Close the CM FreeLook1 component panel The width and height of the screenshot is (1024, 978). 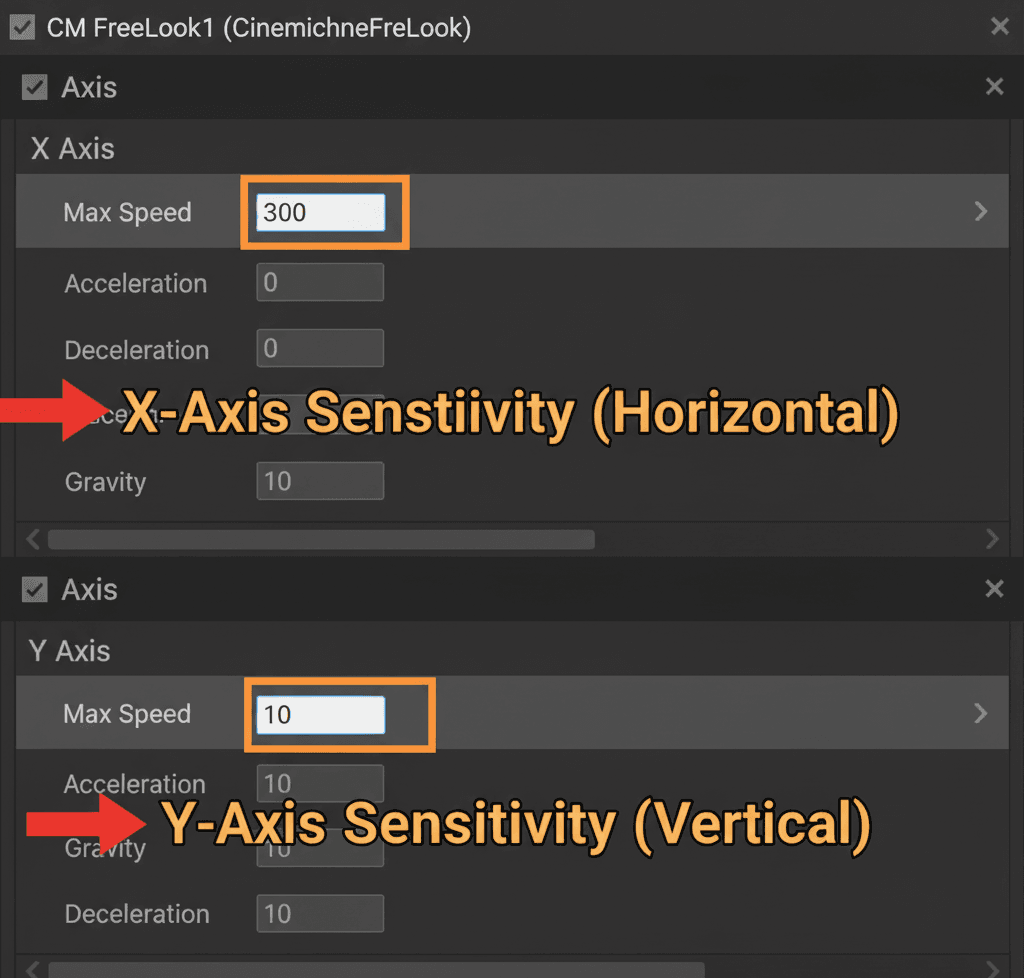click(999, 27)
